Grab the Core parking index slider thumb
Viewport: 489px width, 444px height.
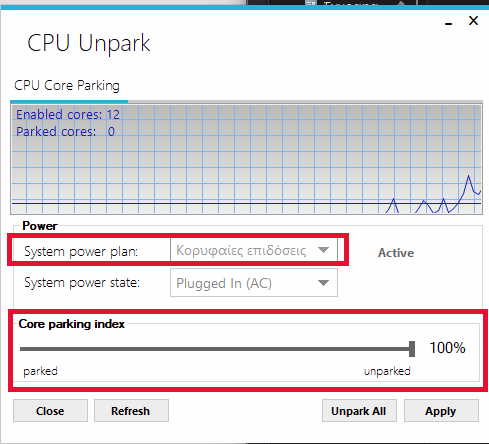click(412, 349)
